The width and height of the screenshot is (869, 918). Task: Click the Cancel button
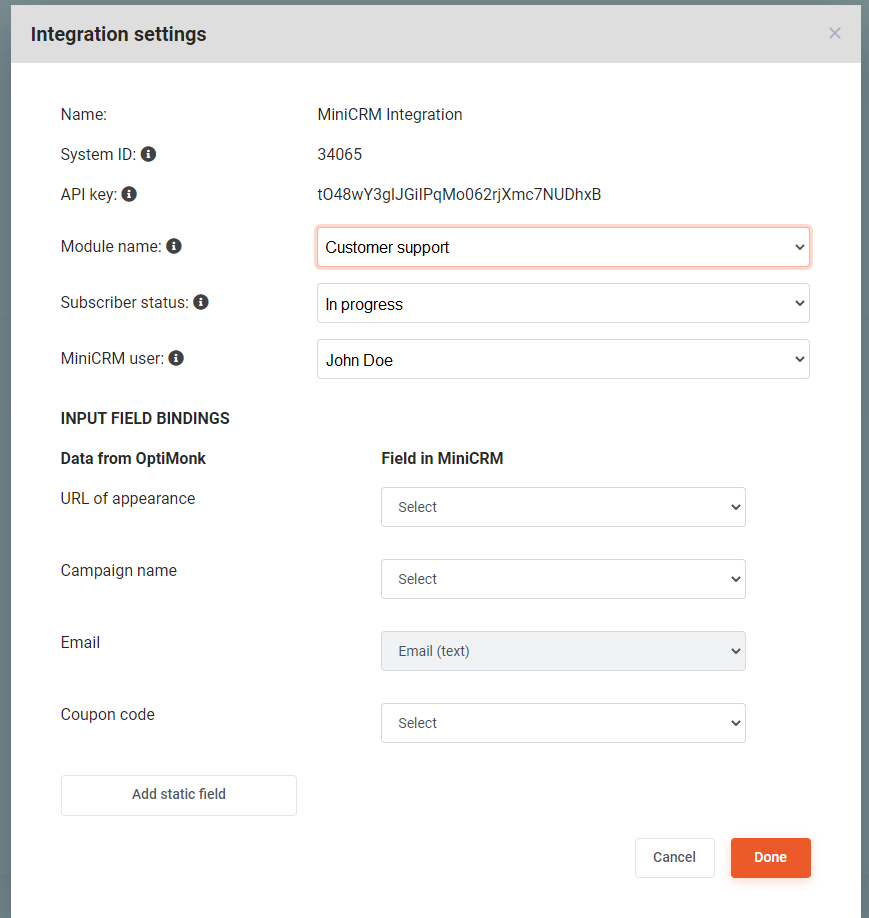(675, 858)
